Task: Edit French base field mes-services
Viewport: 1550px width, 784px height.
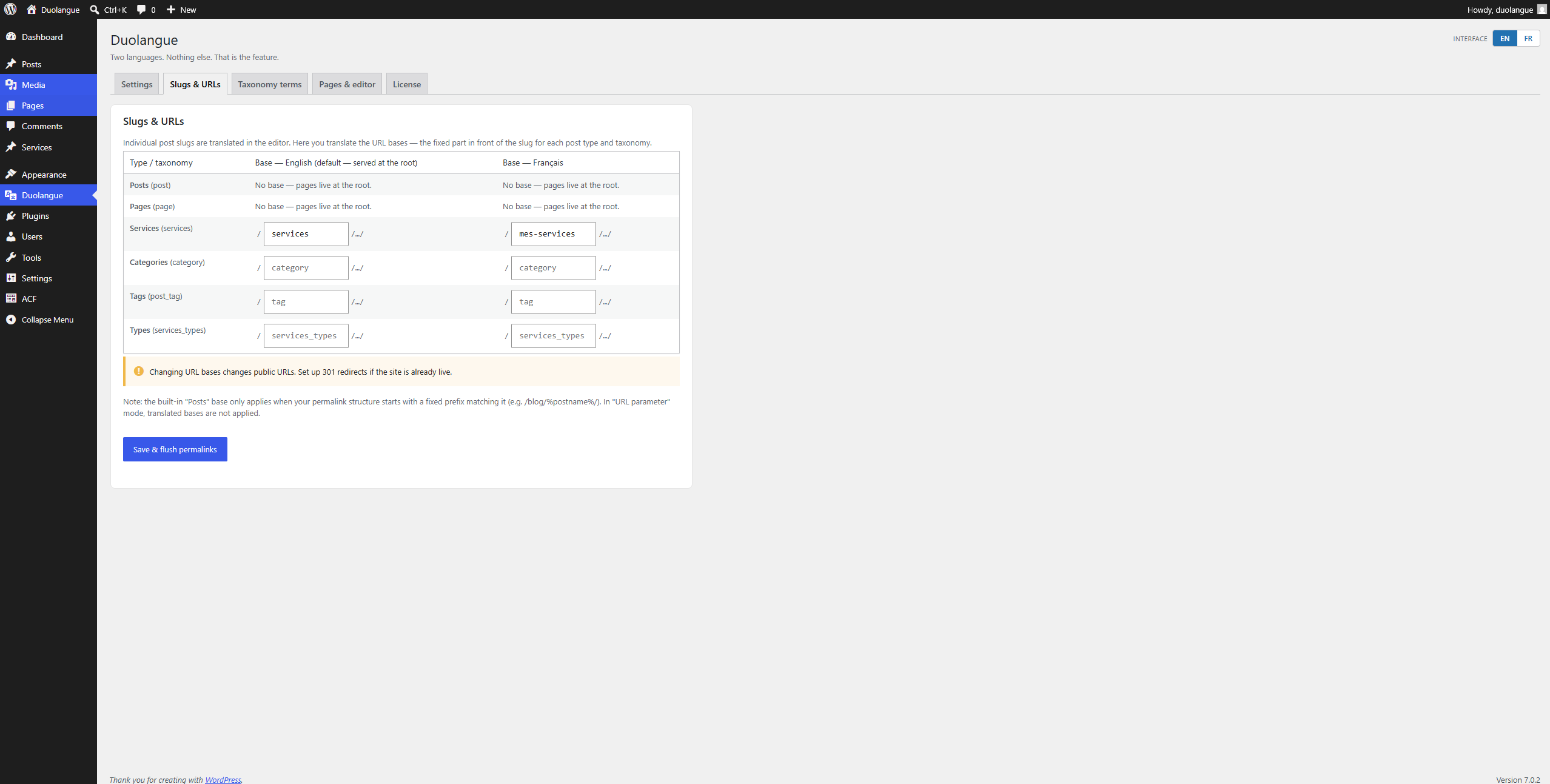Action: point(554,233)
